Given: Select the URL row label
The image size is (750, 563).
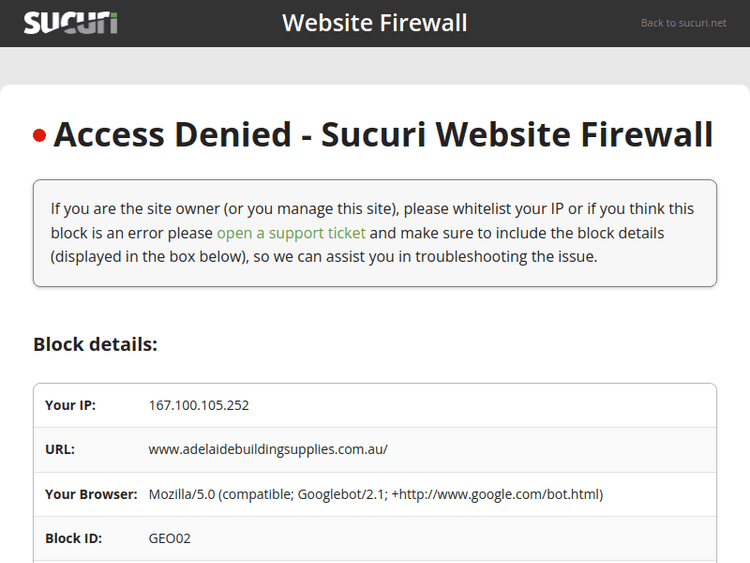Looking at the screenshot, I should [x=60, y=450].
